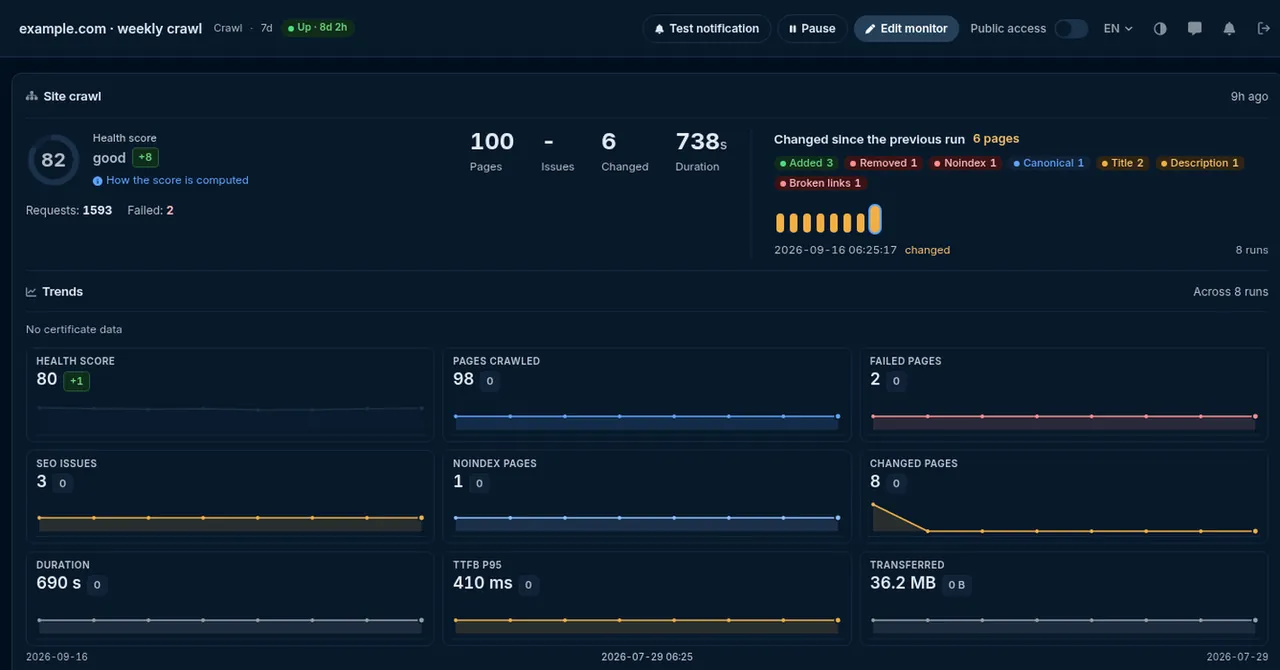Click the 410 ms TTFB value
The height and width of the screenshot is (670, 1280).
point(483,583)
